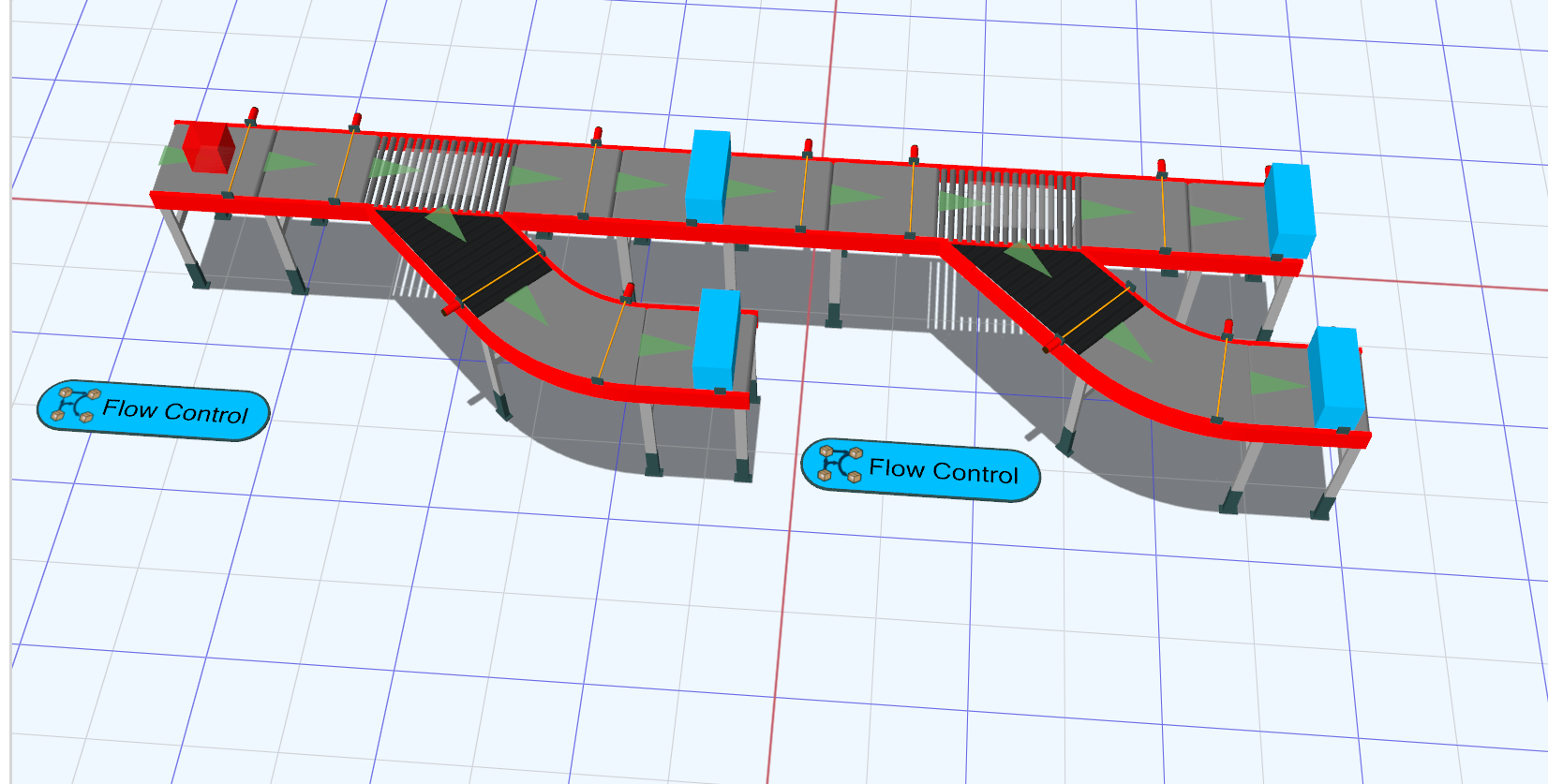
Task: Select blue box ending left branch conveyor
Action: pyautogui.click(x=718, y=338)
